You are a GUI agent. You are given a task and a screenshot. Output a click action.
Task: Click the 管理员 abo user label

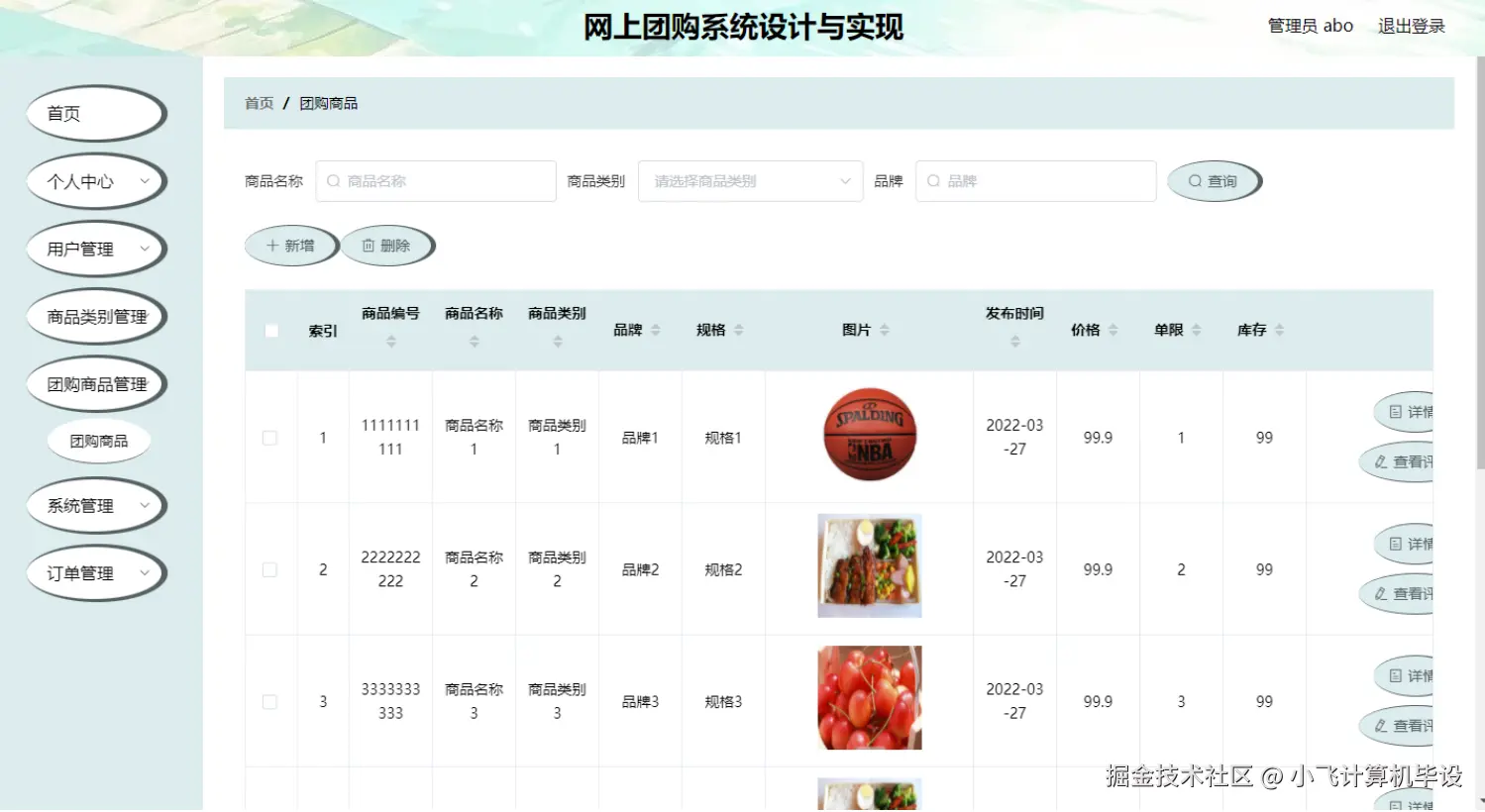[1311, 26]
